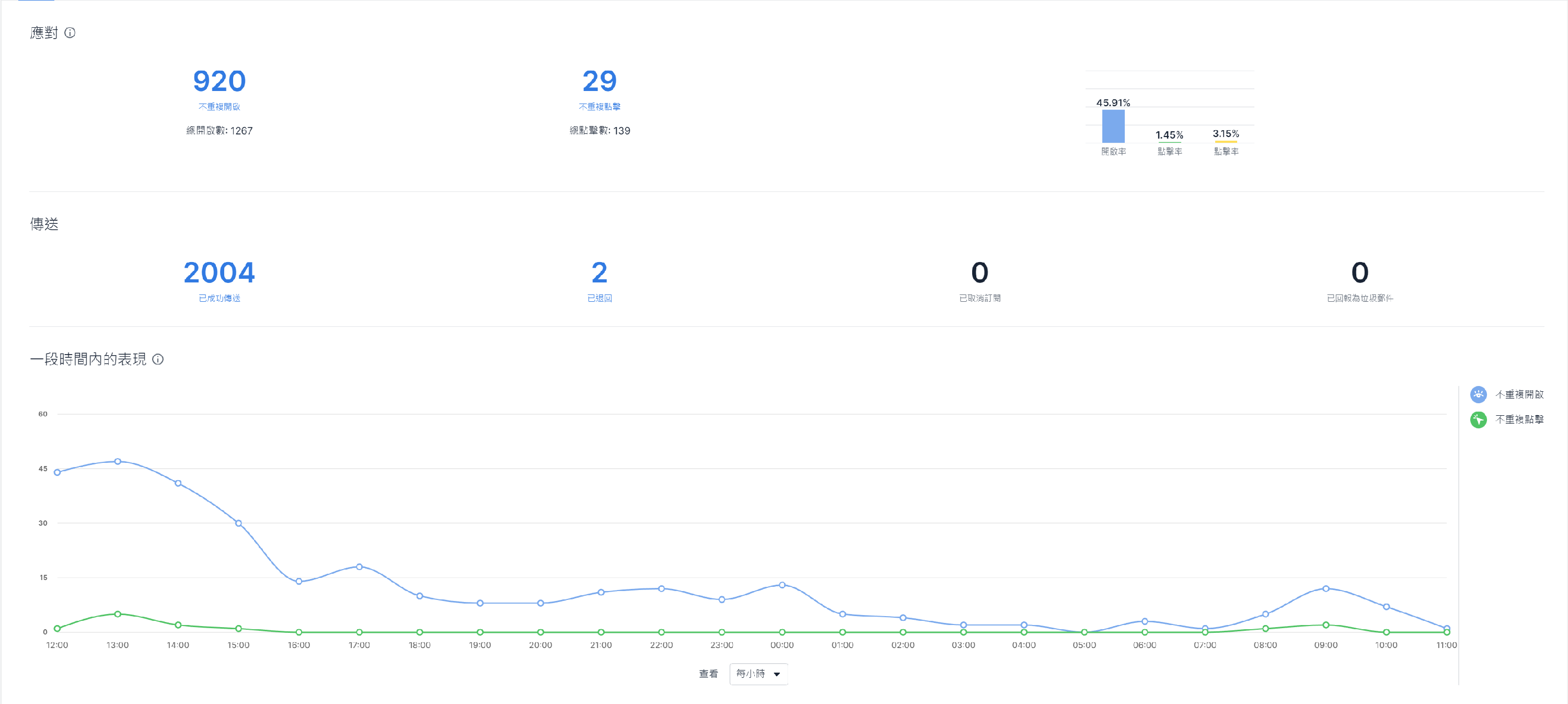Click the dropdown arrow beside 每小時
Screen dimensions: 1568x704
point(777,674)
